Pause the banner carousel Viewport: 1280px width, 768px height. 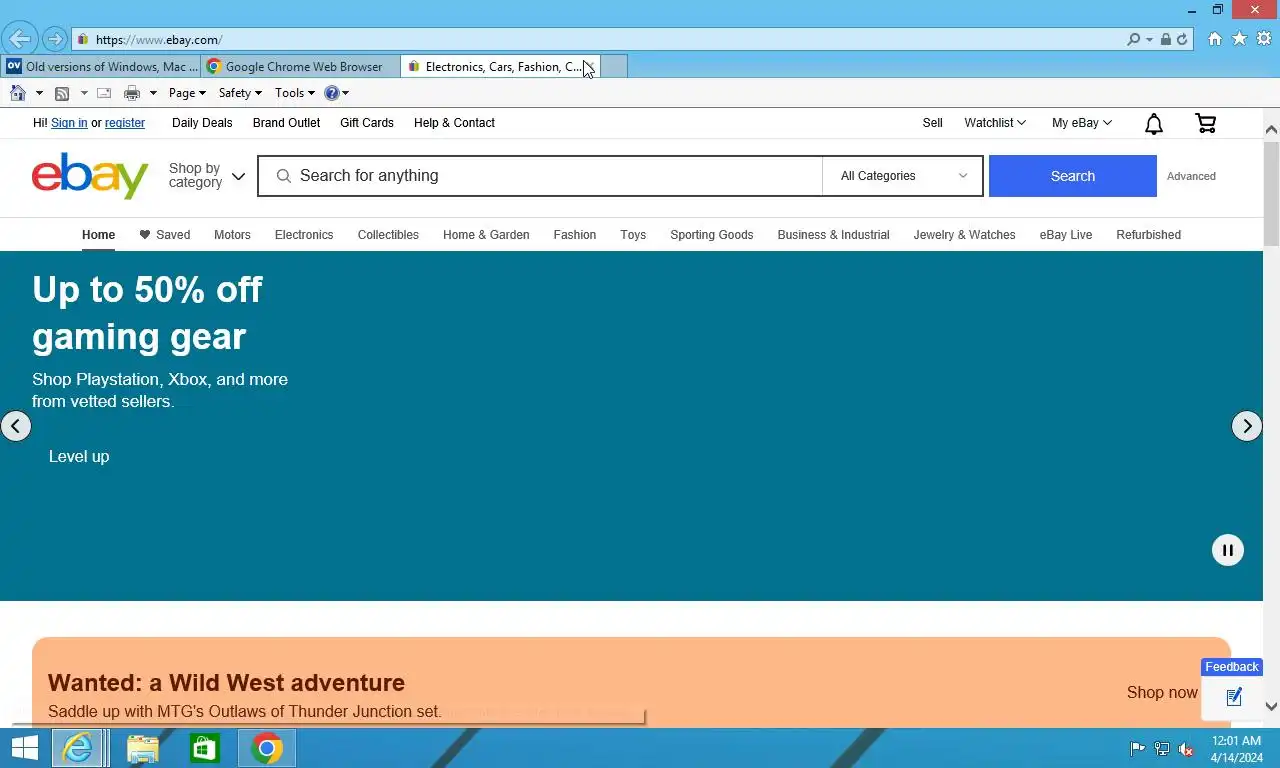1228,550
